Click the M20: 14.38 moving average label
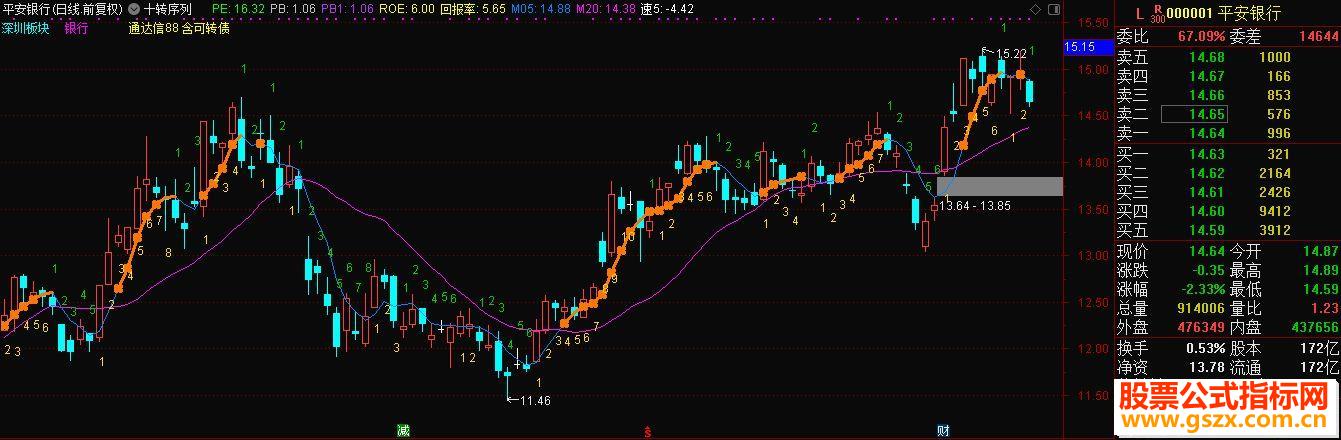The height and width of the screenshot is (440, 1341). pyautogui.click(x=606, y=8)
